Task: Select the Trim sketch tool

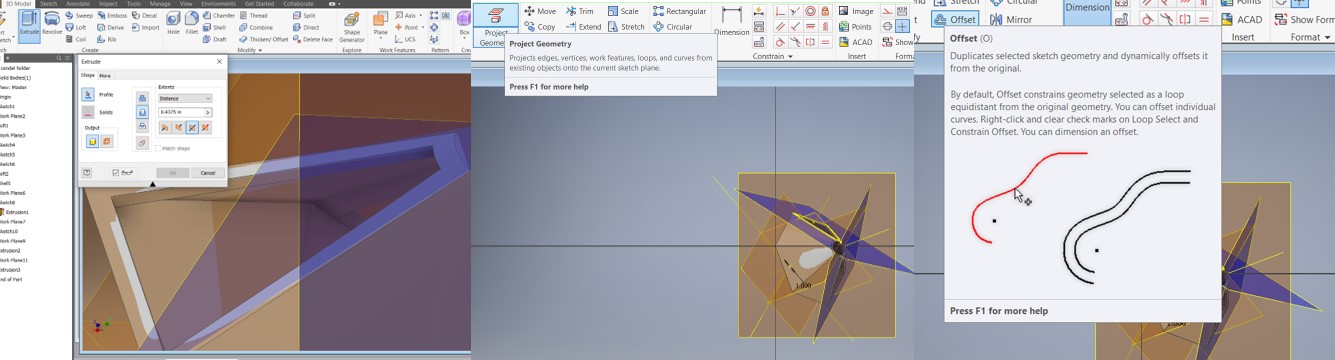Action: pos(580,11)
